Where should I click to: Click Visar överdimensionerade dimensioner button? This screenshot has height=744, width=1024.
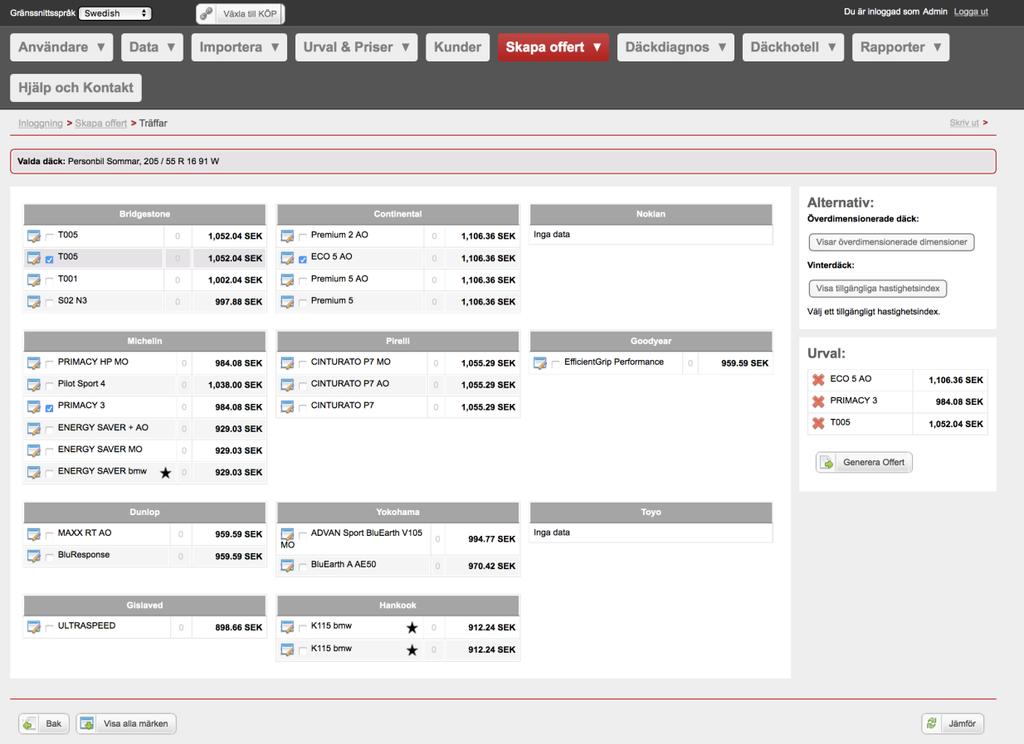(891, 242)
